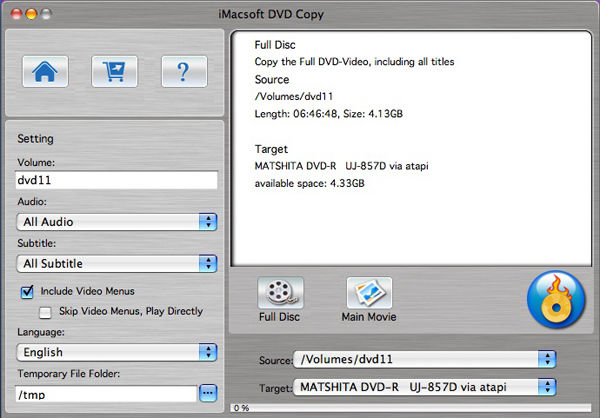The height and width of the screenshot is (418, 600).
Task: Open the Source /Volumes/dvd11 dropdown
Action: [x=424, y=359]
